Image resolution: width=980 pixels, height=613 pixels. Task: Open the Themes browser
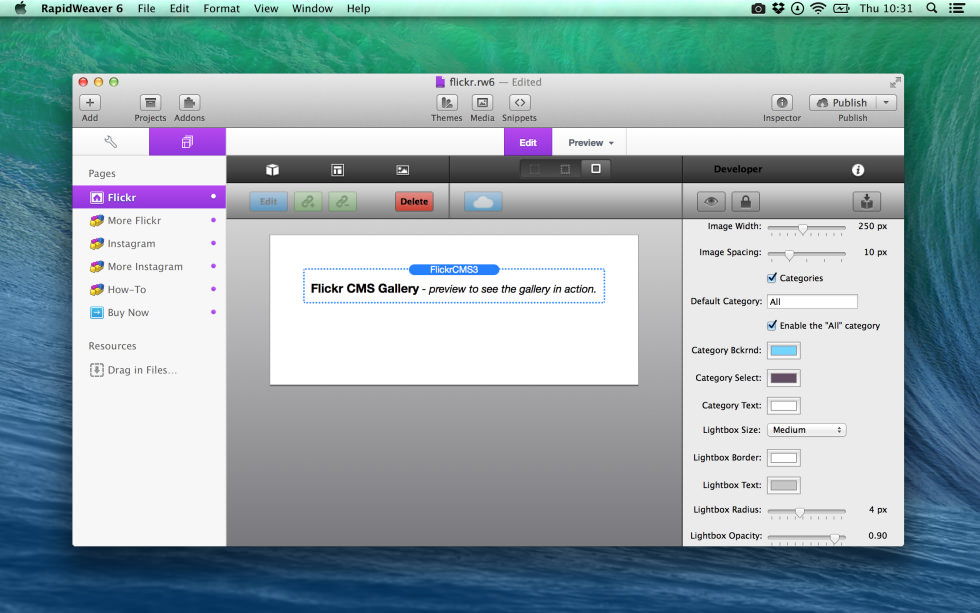[x=446, y=102]
